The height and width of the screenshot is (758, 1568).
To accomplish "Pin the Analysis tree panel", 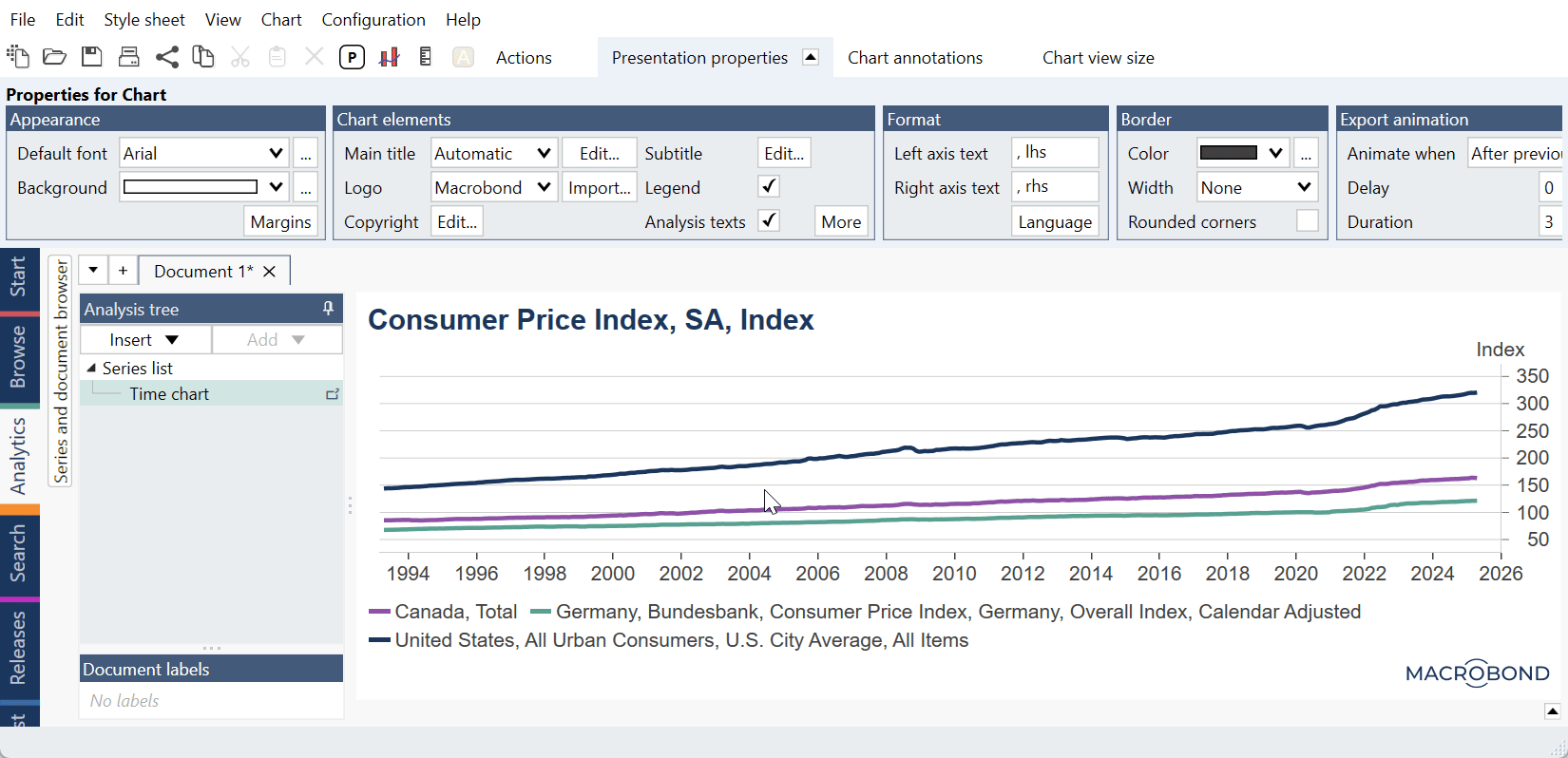I will [328, 309].
